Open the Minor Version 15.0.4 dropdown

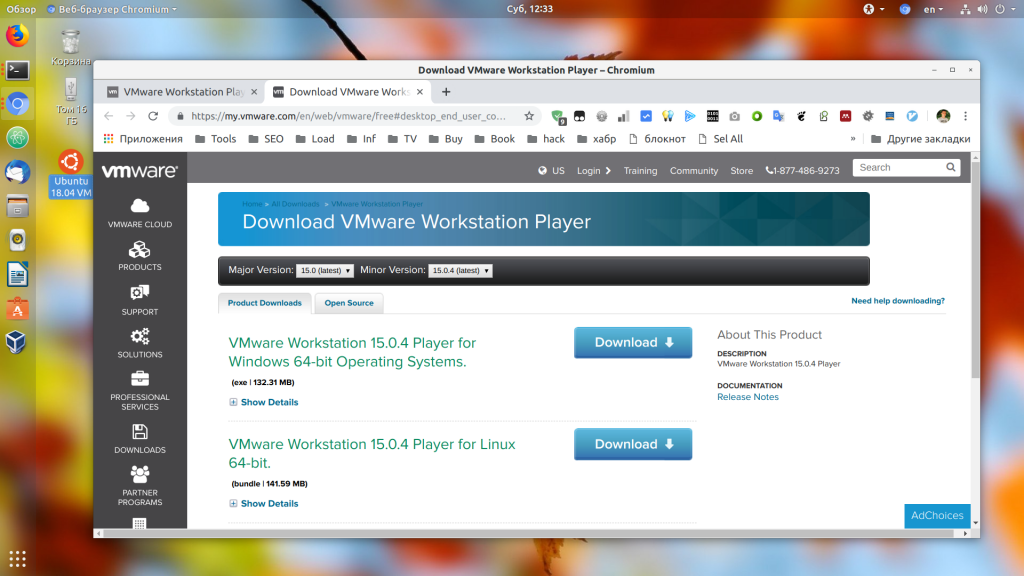[460, 269]
